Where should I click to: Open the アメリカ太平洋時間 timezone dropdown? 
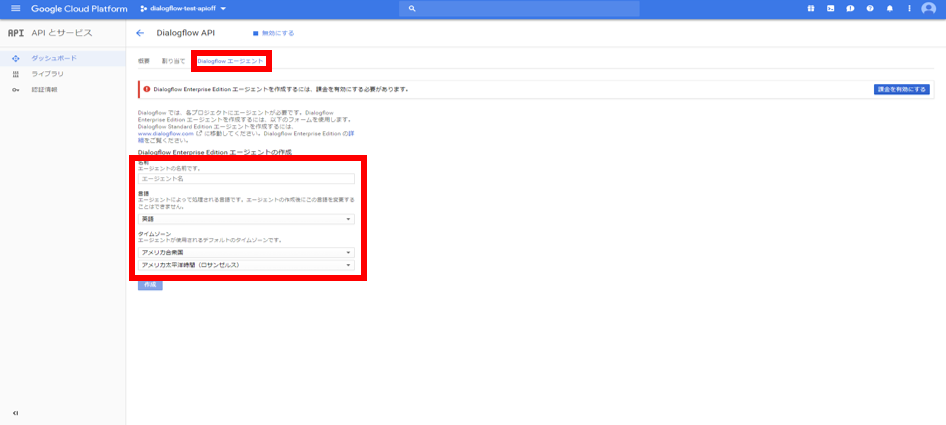pos(246,266)
